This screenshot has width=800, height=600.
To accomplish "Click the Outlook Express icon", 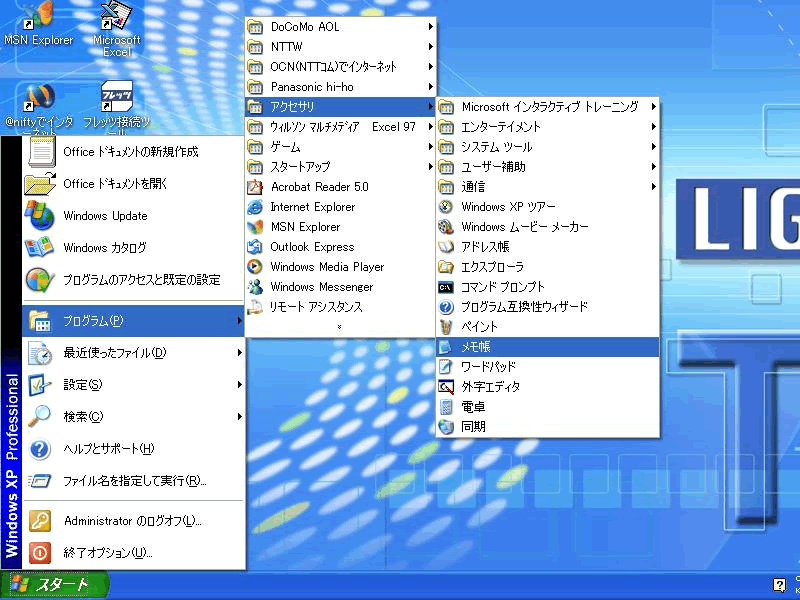I will (255, 247).
